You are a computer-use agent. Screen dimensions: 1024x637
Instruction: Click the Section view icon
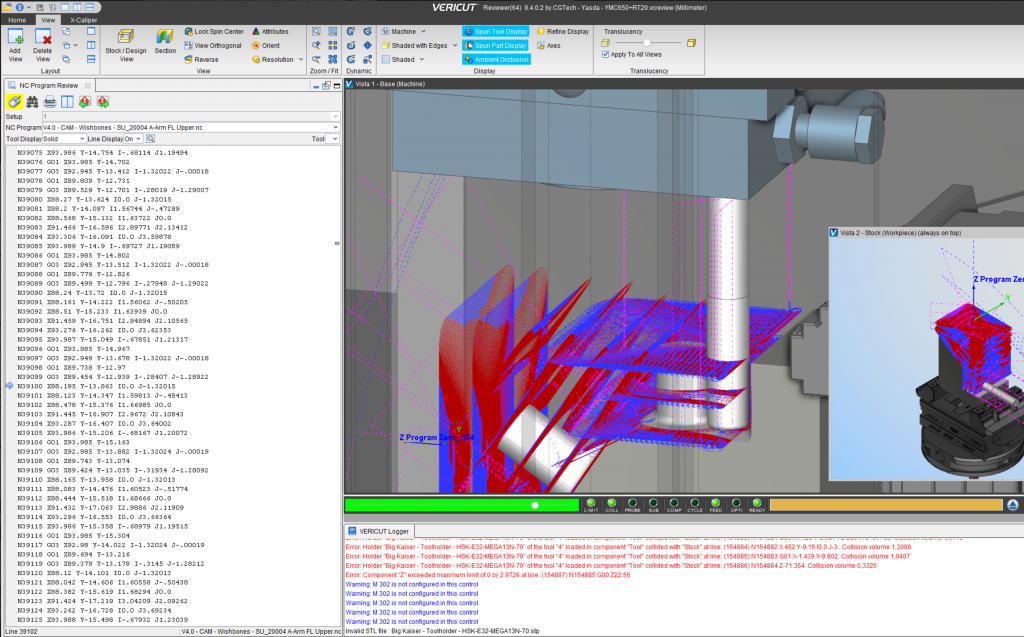click(165, 37)
